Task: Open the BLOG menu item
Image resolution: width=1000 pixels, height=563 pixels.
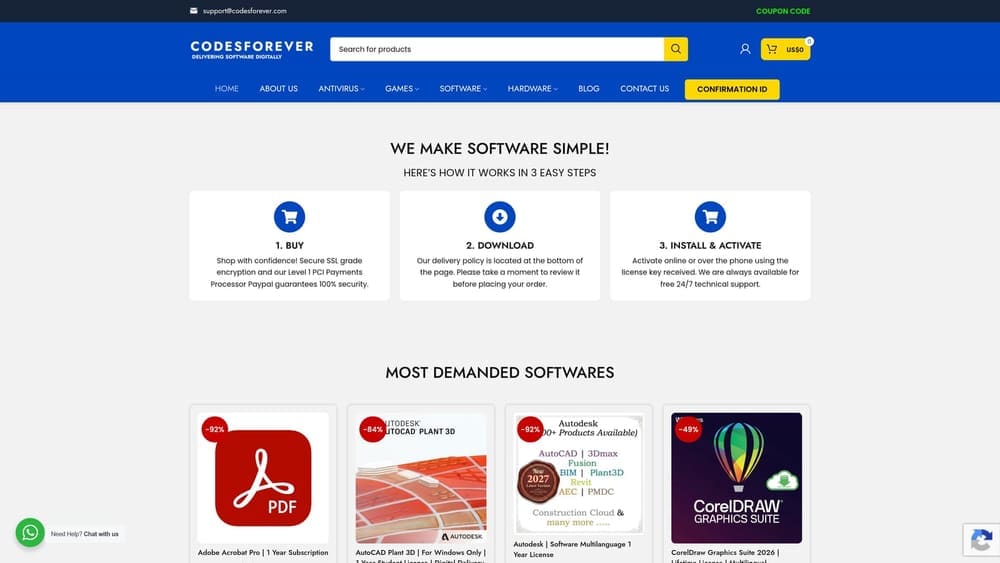Action: [589, 89]
